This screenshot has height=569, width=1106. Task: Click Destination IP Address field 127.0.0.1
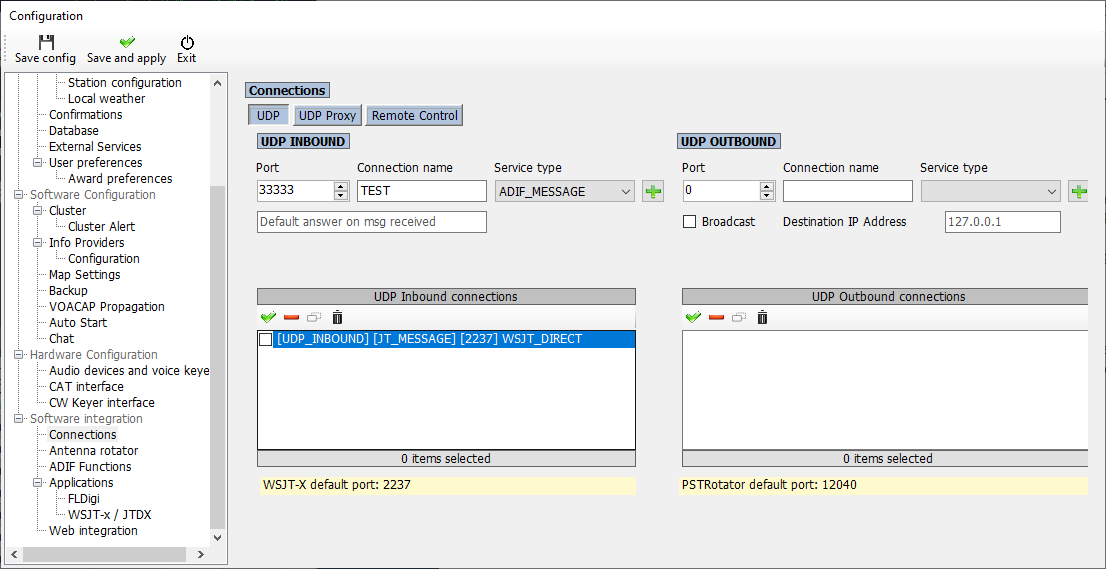coord(1003,221)
